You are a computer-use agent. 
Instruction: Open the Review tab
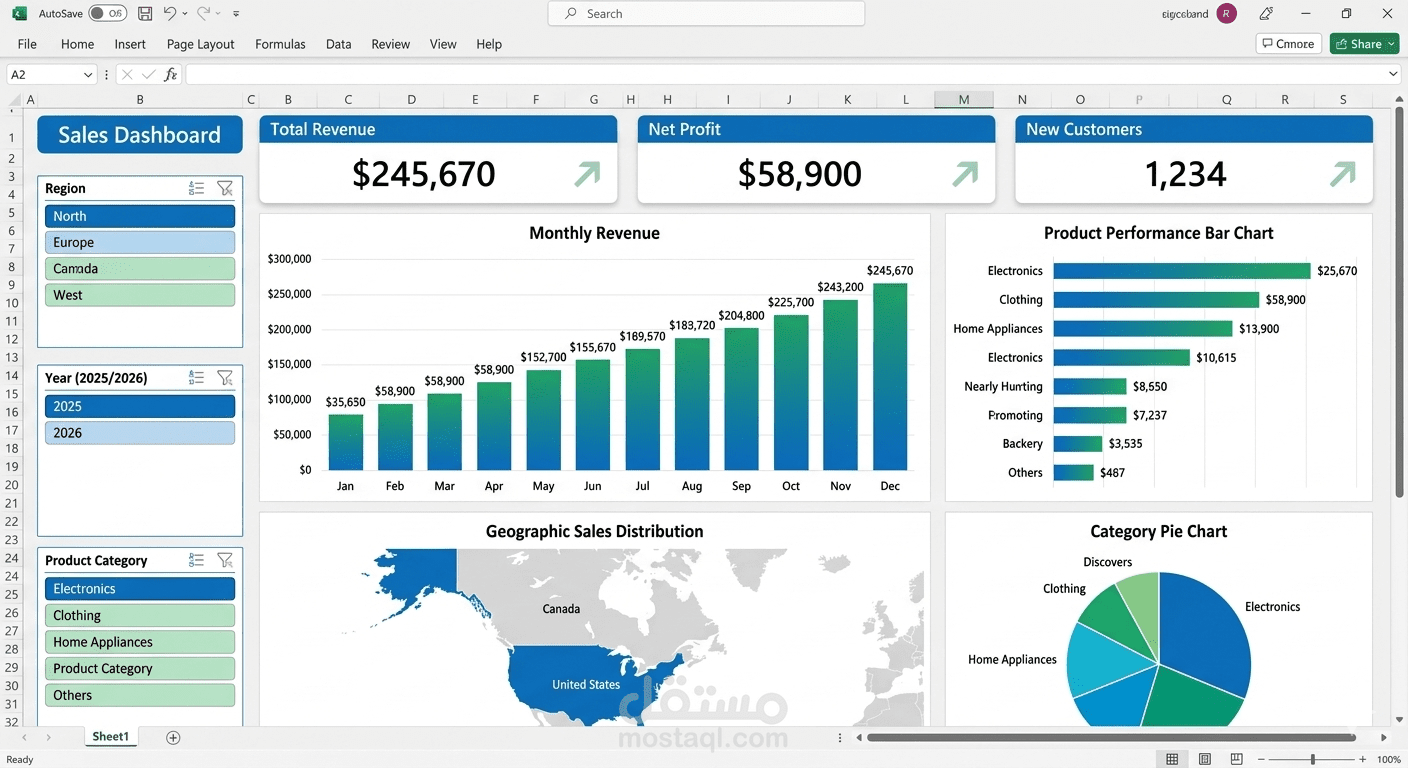pyautogui.click(x=390, y=44)
